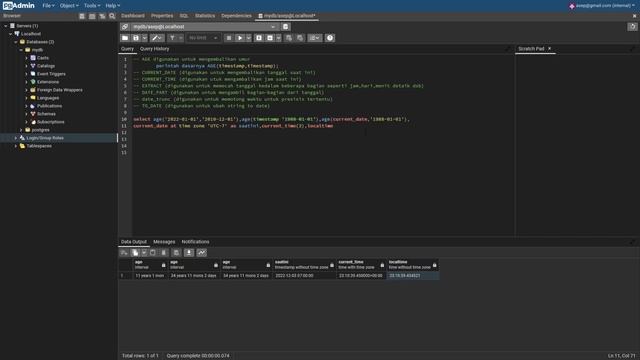
Task: Open the File menu
Action: (48, 6)
